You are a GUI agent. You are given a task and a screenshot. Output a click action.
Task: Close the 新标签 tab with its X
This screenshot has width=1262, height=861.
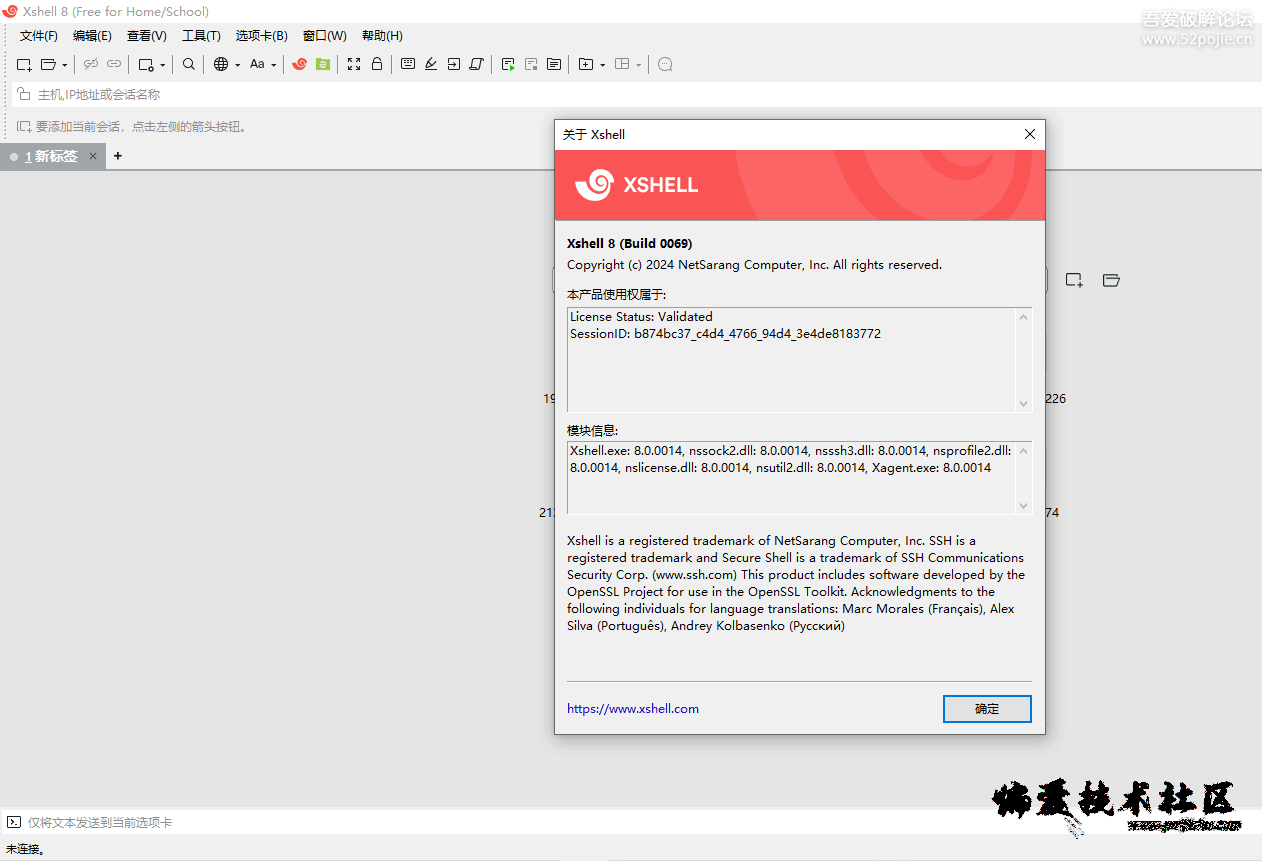point(93,156)
